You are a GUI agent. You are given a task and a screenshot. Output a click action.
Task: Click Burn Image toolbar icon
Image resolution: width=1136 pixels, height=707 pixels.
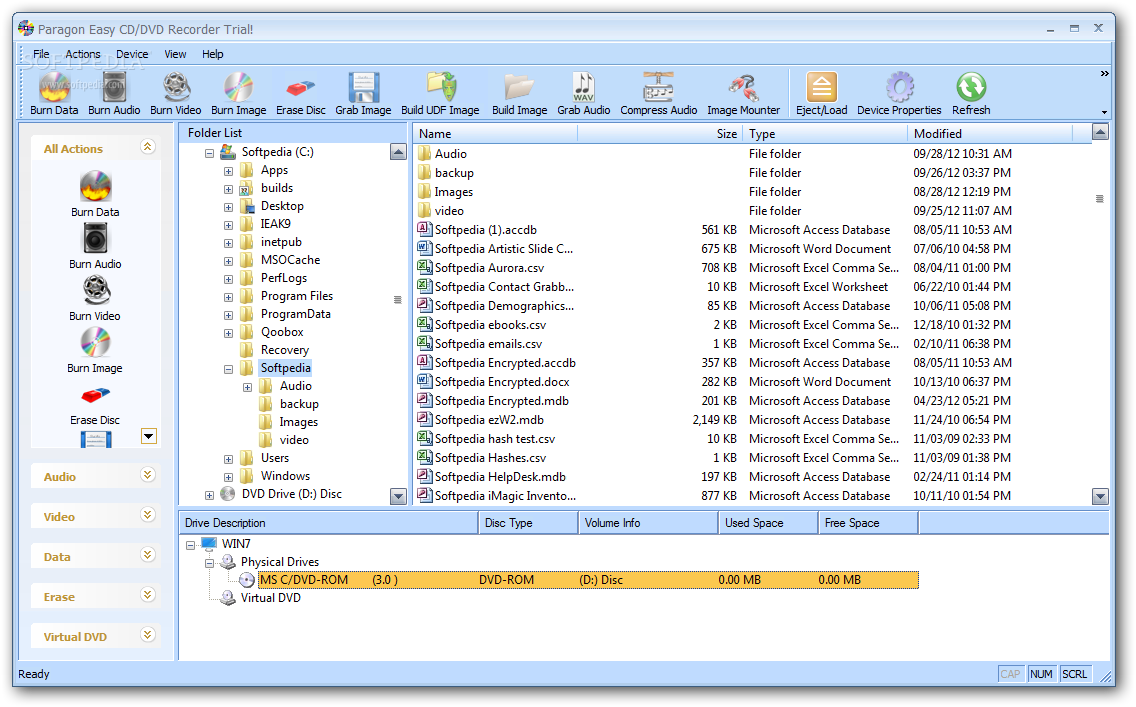(x=238, y=94)
